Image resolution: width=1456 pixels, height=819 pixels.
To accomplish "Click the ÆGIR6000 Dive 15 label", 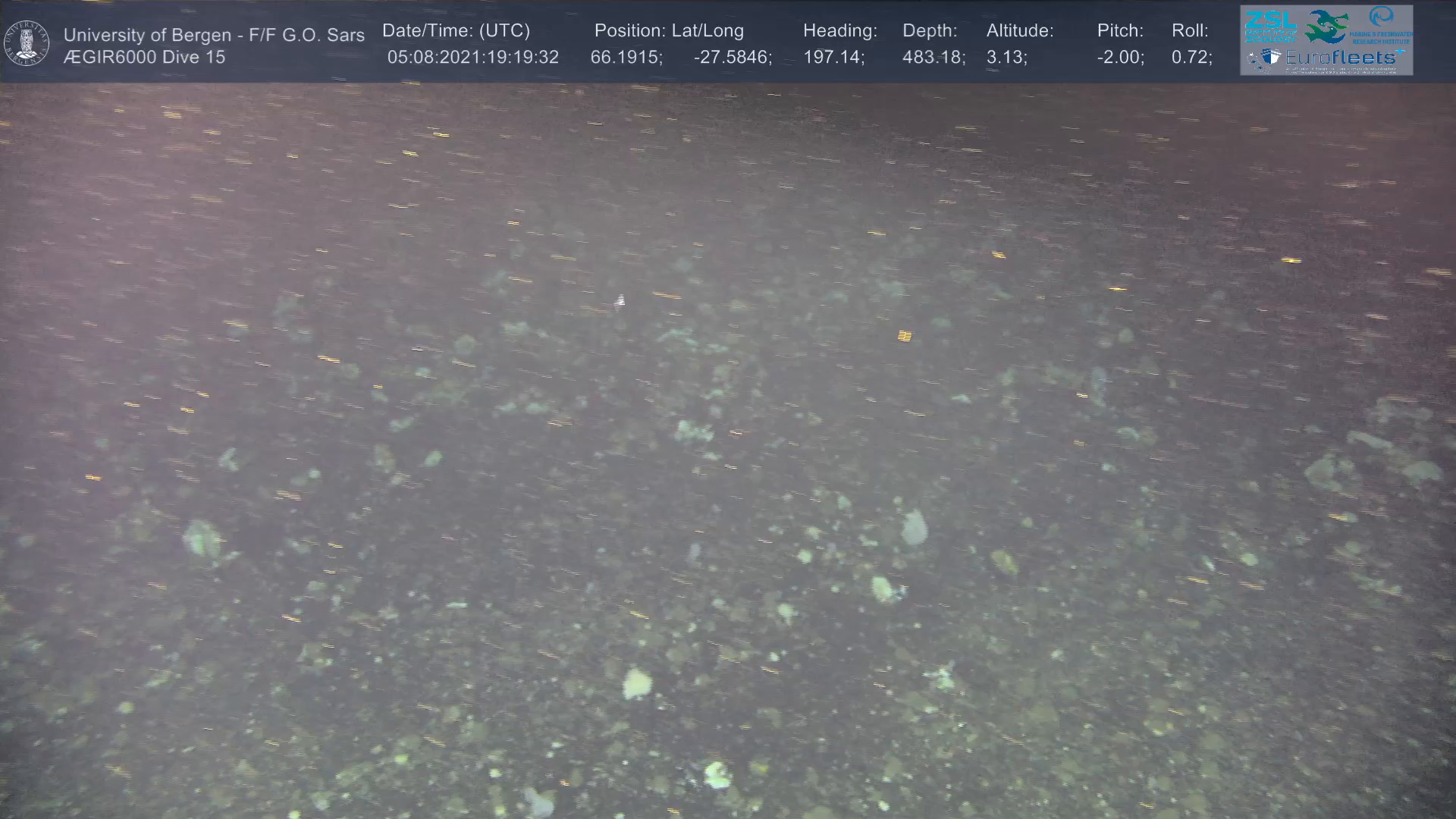I will coord(144,57).
